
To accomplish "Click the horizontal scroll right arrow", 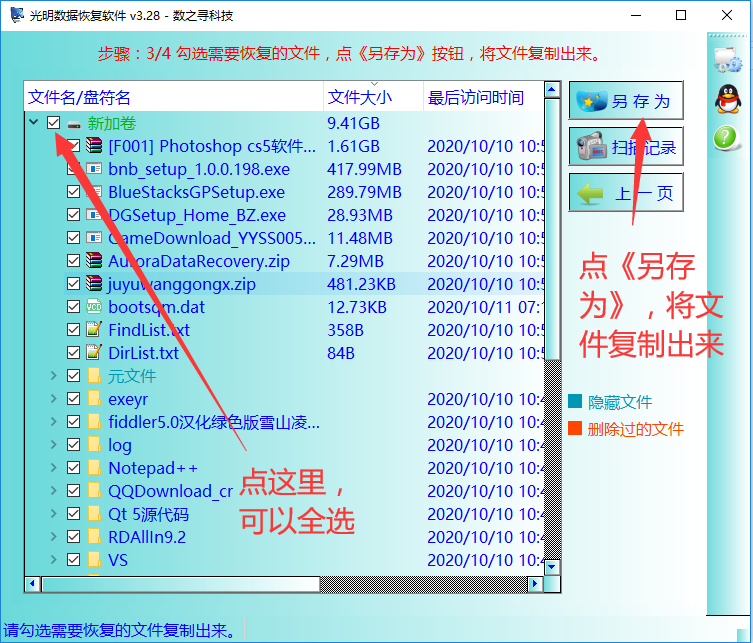I will (x=534, y=584).
